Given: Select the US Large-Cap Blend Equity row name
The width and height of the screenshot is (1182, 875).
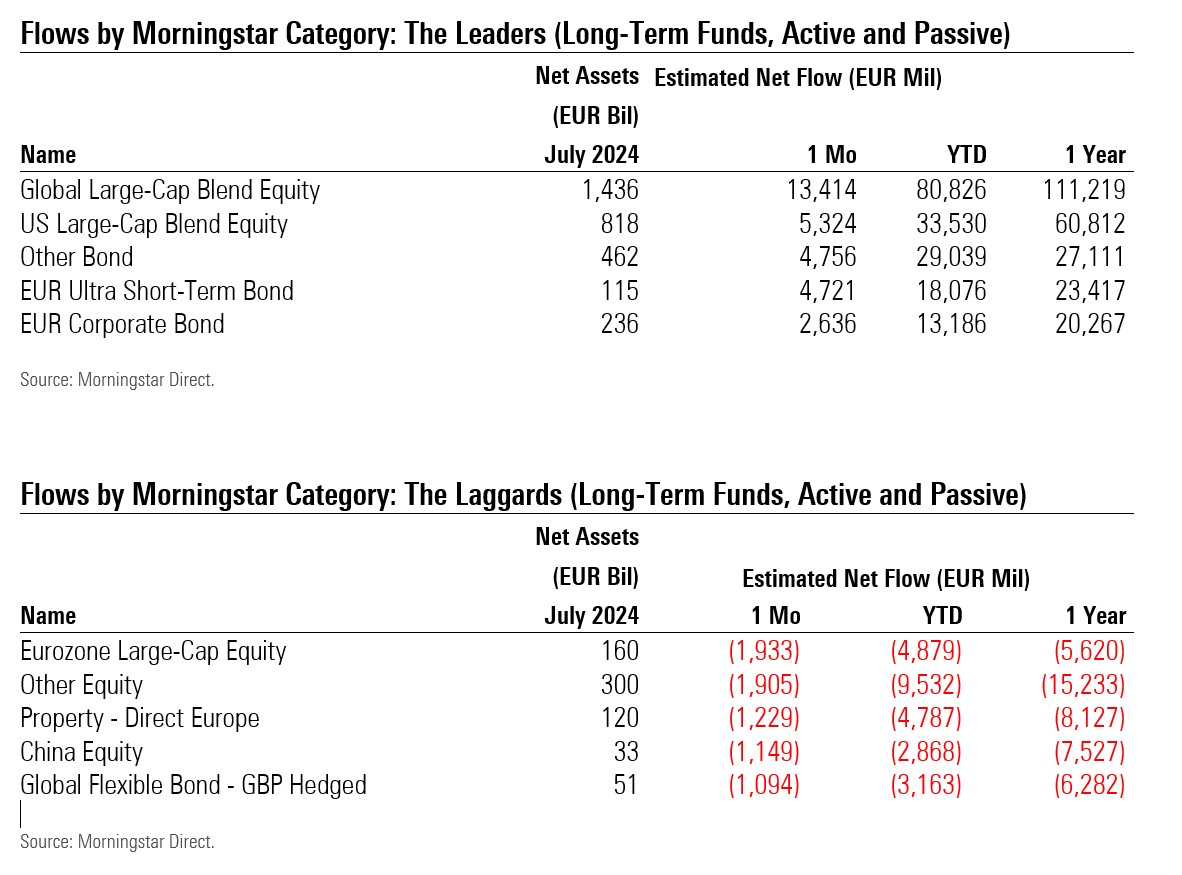Looking at the screenshot, I should [x=154, y=223].
